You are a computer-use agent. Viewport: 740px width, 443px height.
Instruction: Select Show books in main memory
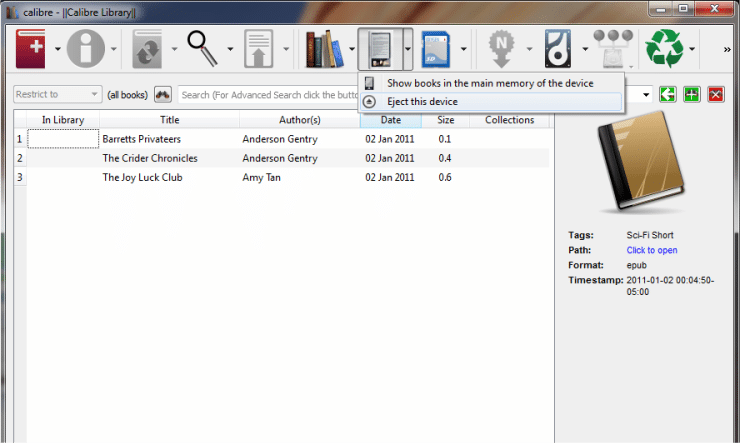pos(491,84)
